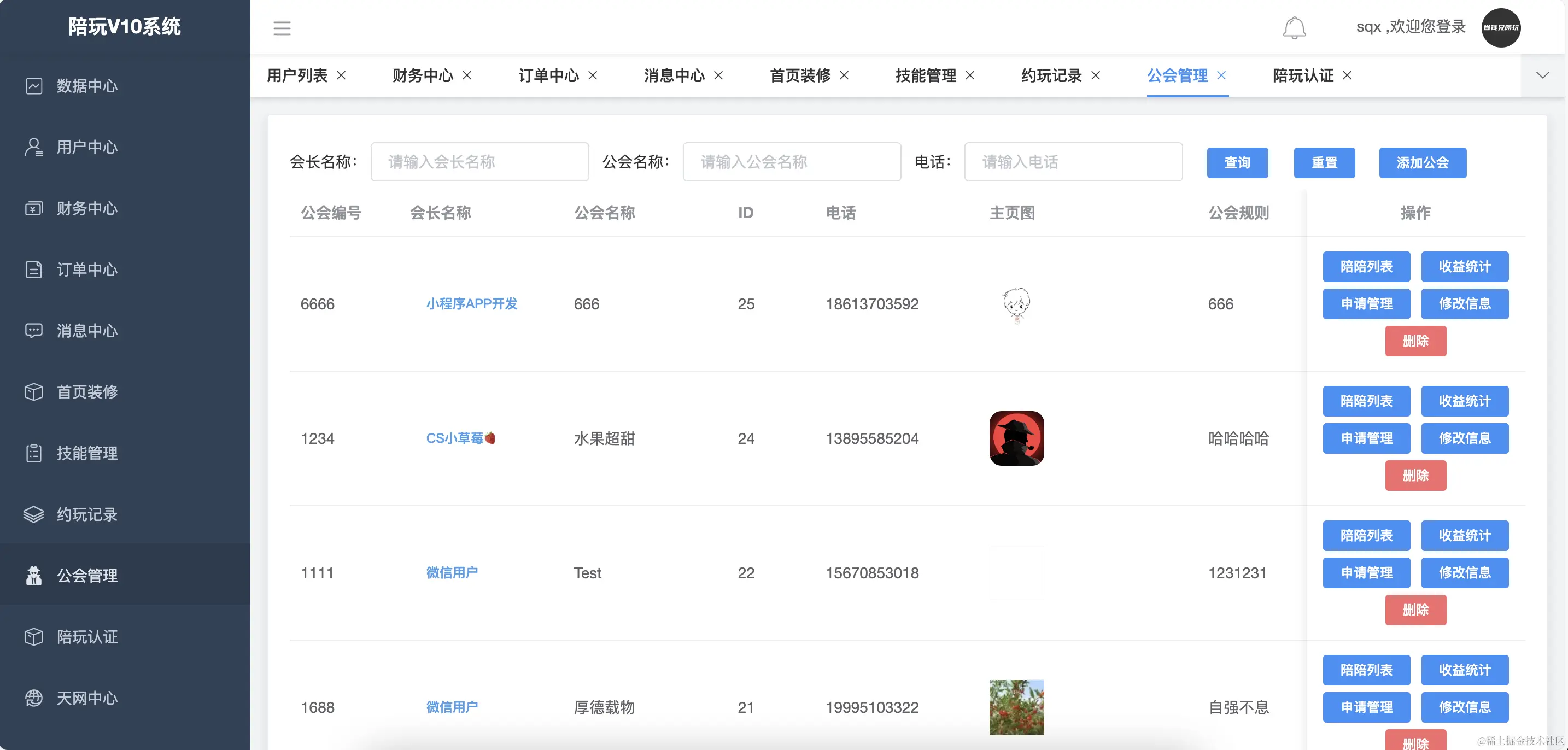Open 数据中心 from the sidebar
This screenshot has width=1568, height=750.
tap(86, 86)
